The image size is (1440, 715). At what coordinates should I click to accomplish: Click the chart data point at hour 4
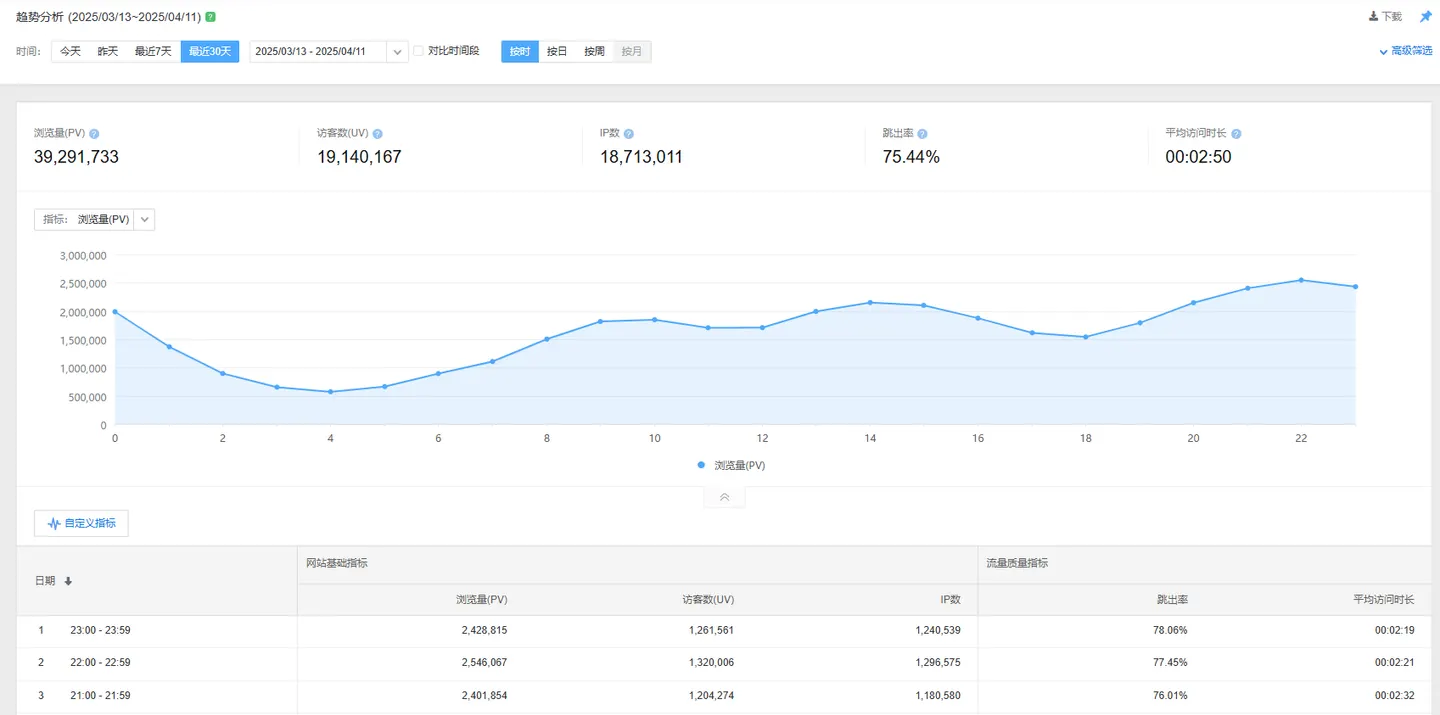pyautogui.click(x=331, y=392)
